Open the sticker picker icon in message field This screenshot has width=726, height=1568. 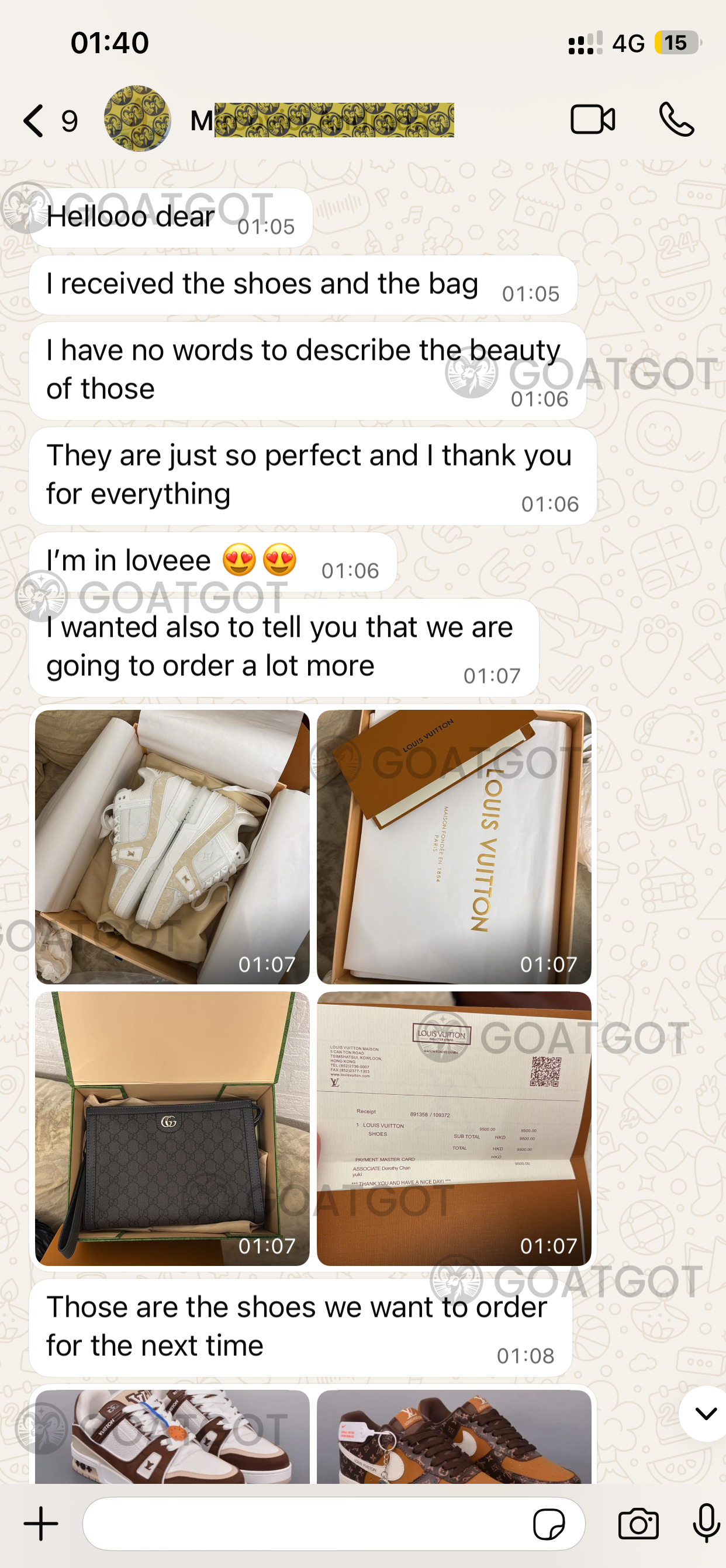(x=548, y=1524)
